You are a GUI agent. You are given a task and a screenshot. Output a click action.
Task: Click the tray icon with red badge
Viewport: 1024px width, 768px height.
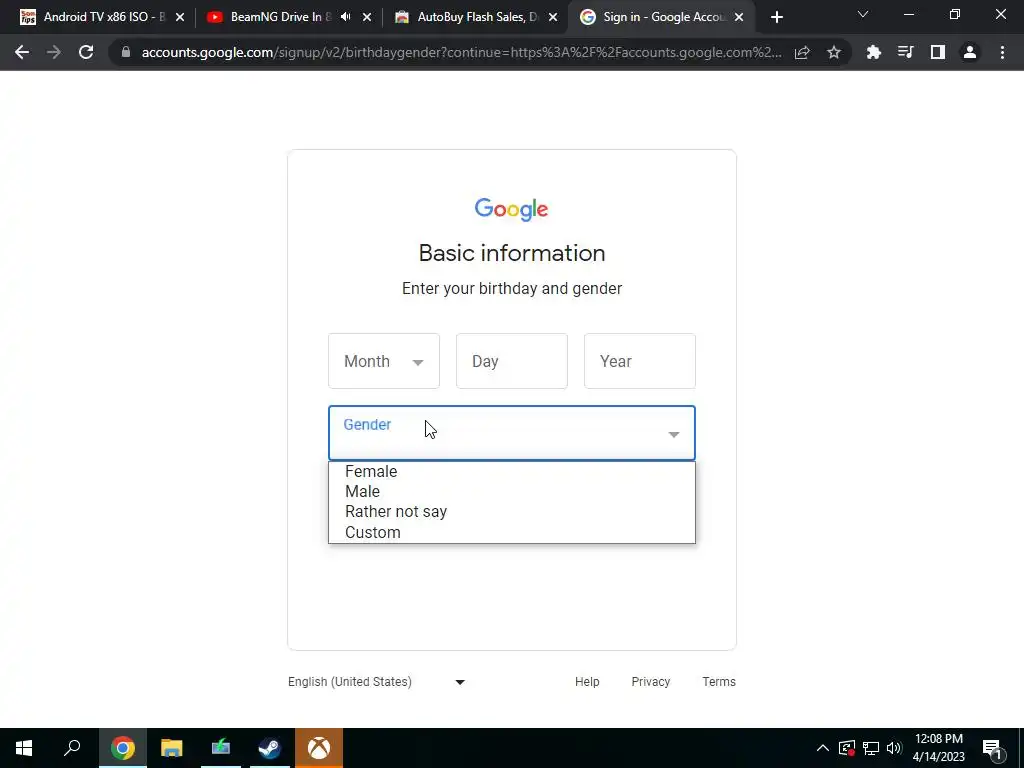[x=847, y=748]
